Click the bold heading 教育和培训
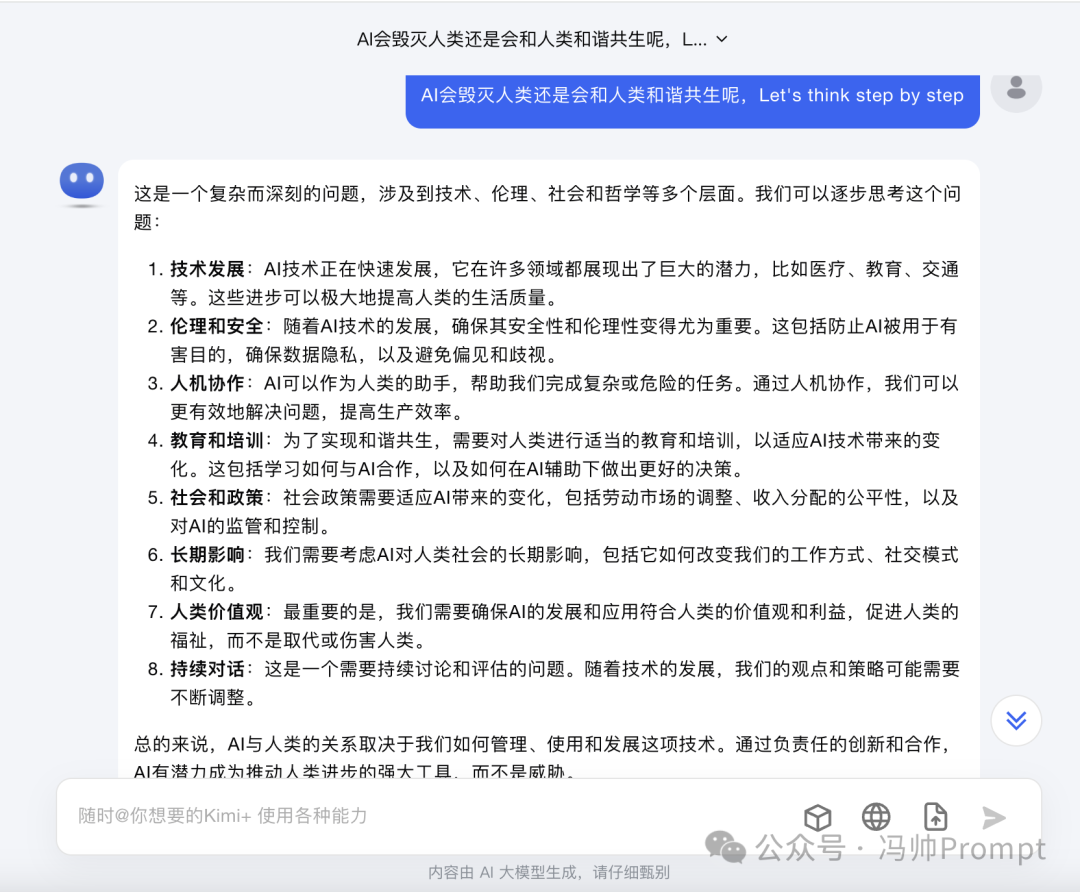 216,441
